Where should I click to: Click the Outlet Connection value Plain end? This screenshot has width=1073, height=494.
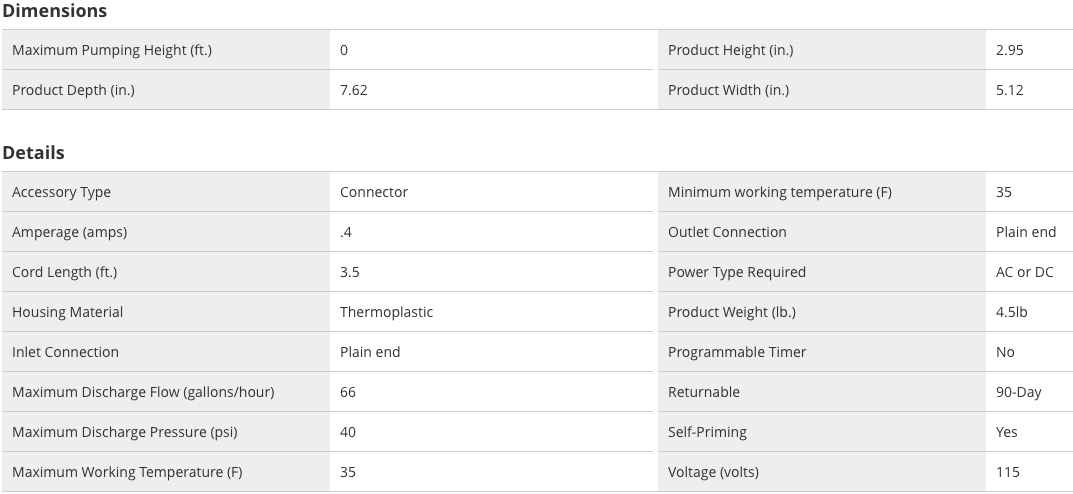pyautogui.click(x=1026, y=232)
